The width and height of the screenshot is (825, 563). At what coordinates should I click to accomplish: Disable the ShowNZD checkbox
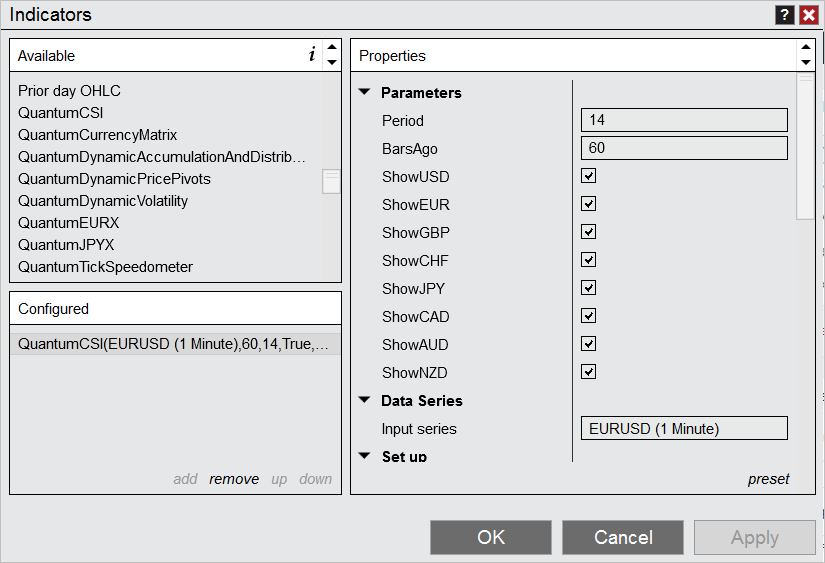[x=588, y=372]
